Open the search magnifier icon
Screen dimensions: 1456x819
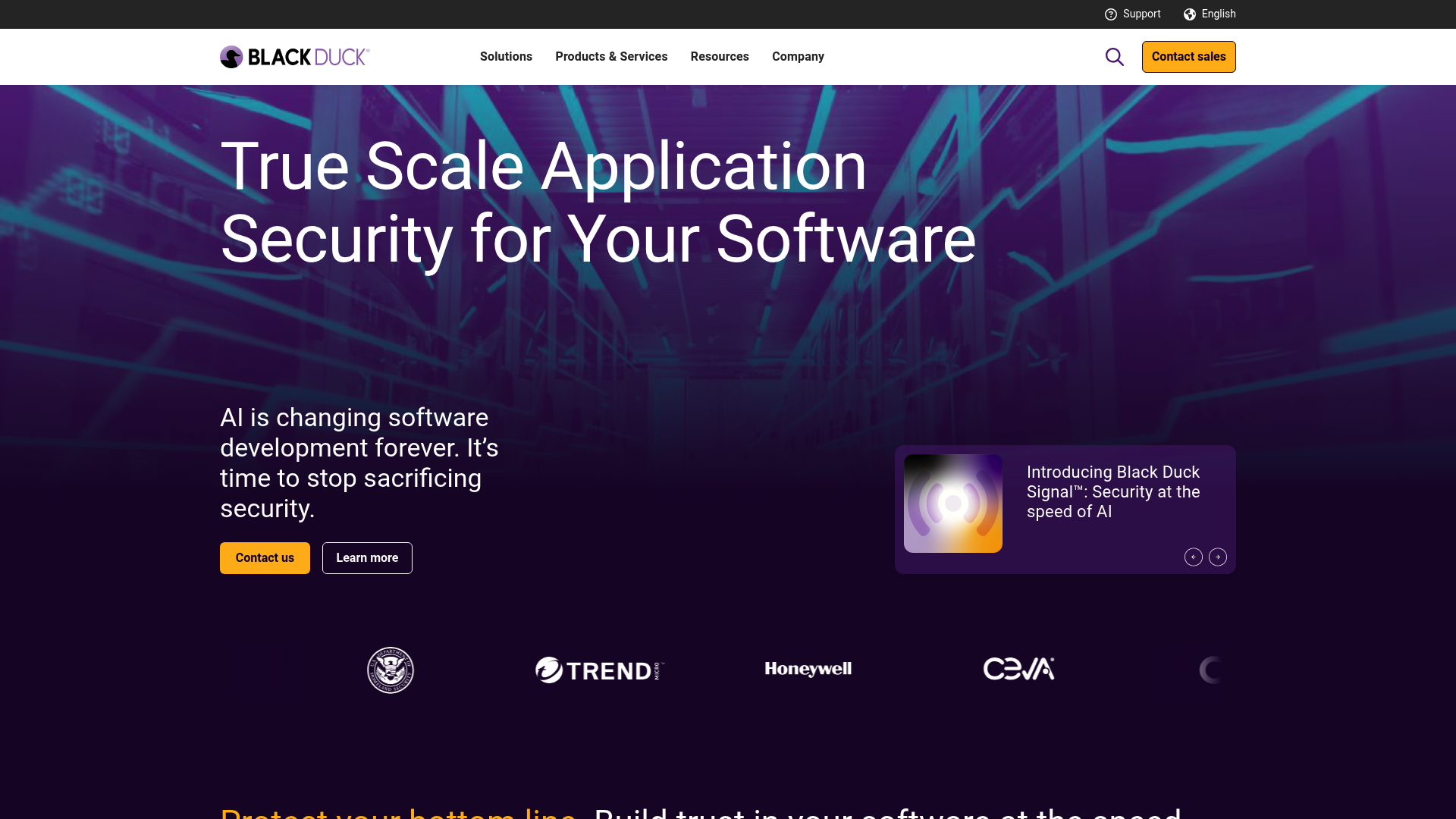pos(1114,57)
